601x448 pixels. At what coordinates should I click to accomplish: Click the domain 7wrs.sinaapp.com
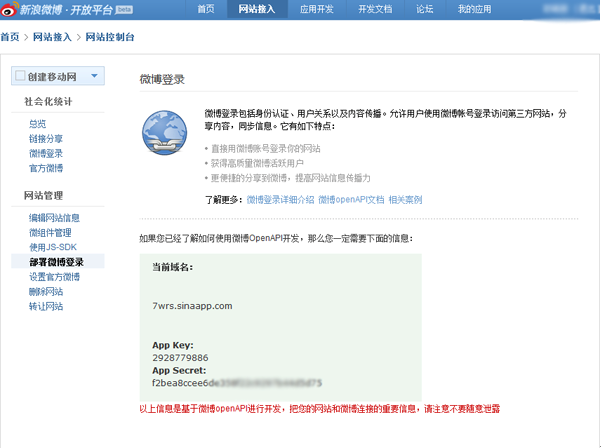tap(192, 306)
